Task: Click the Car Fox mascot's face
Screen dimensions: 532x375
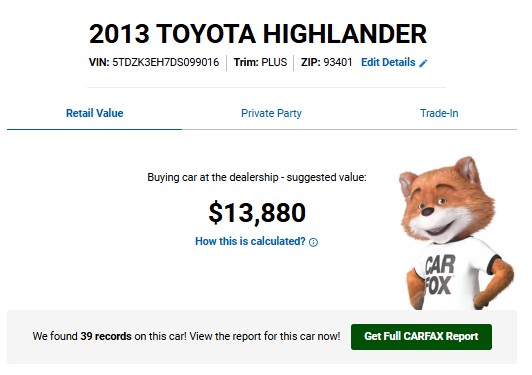Action: coord(441,210)
